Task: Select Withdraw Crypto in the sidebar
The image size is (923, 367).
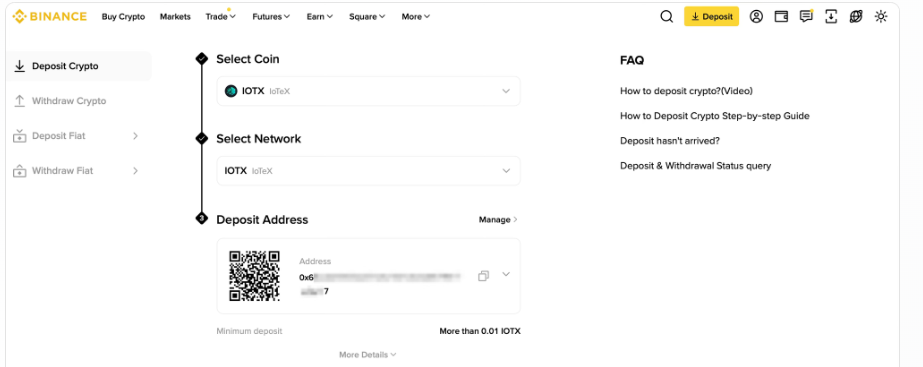Action: (x=69, y=101)
